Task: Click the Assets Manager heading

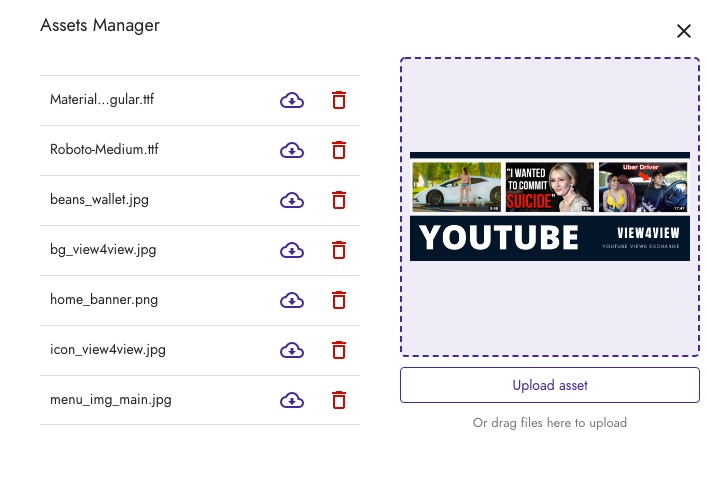Action: [x=100, y=26]
